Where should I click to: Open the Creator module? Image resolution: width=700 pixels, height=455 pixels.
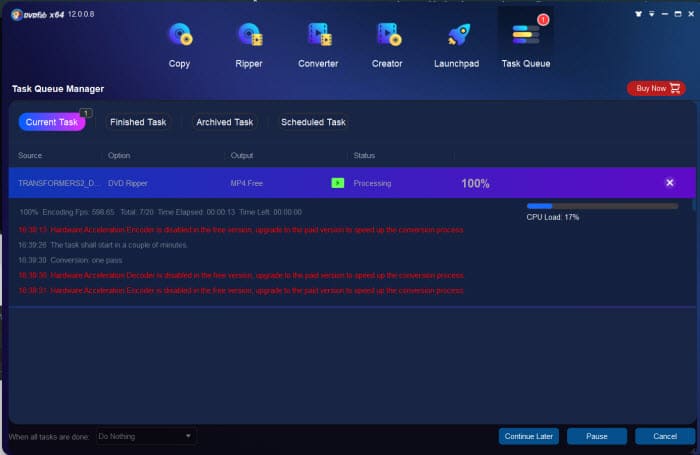pos(387,45)
